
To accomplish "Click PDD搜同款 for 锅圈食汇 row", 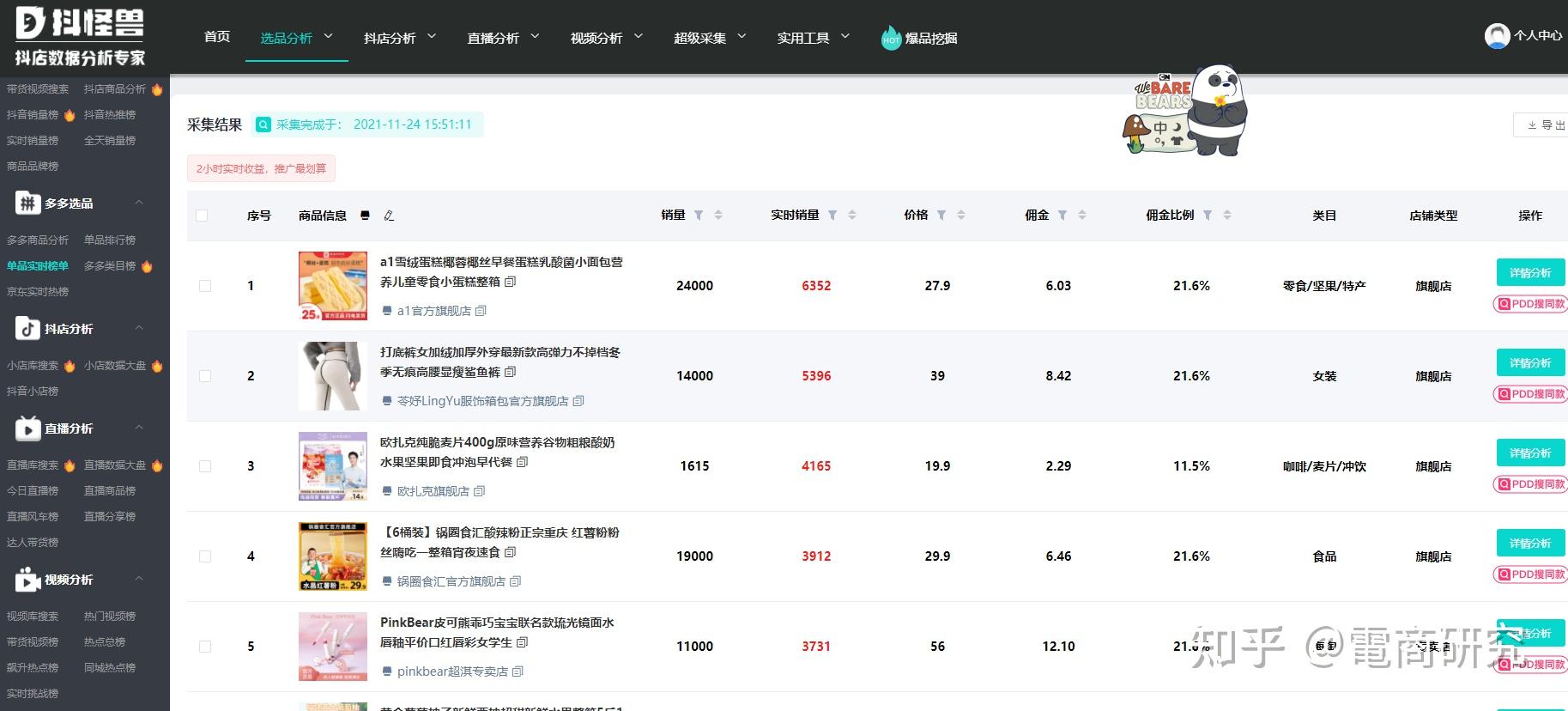I will tap(1531, 574).
